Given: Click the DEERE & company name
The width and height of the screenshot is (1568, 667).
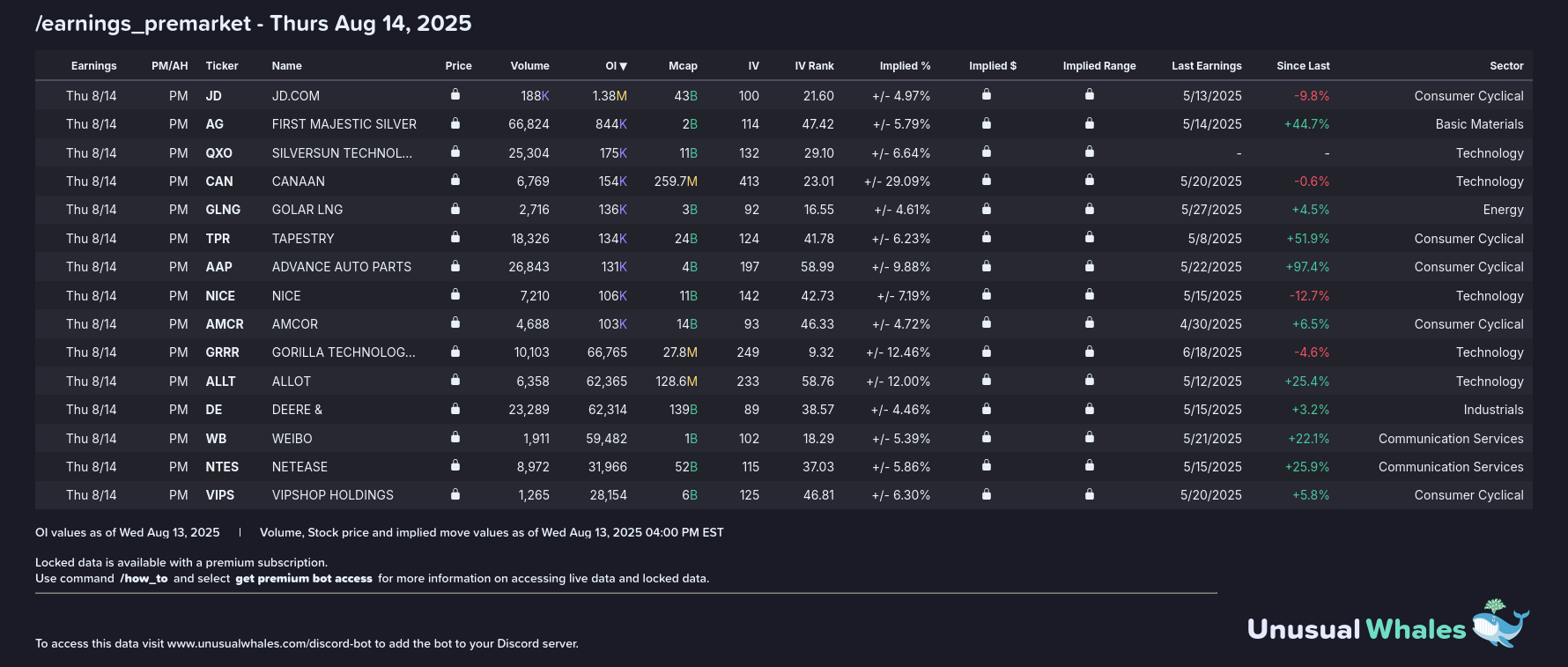Looking at the screenshot, I should [x=297, y=410].
